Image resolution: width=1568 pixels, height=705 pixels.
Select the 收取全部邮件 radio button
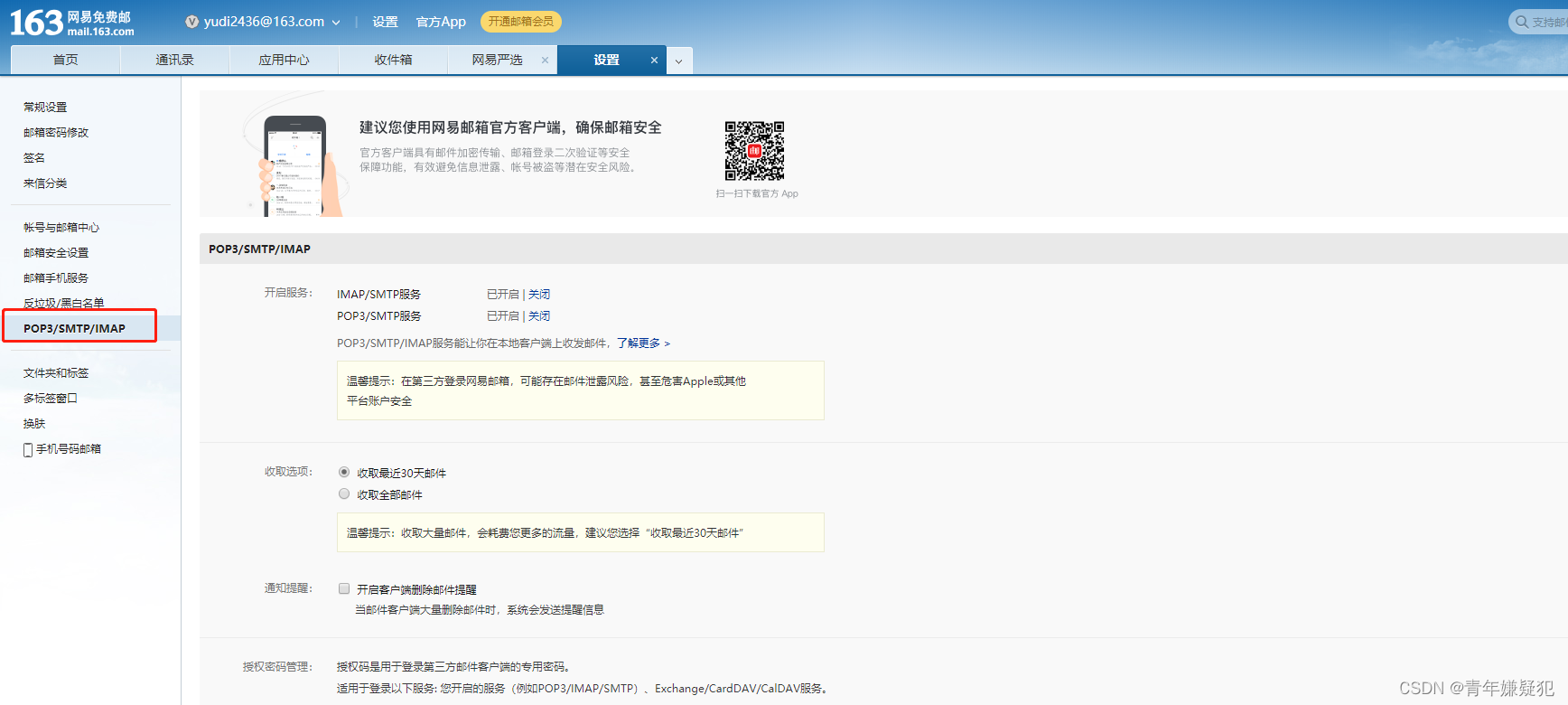(x=344, y=493)
